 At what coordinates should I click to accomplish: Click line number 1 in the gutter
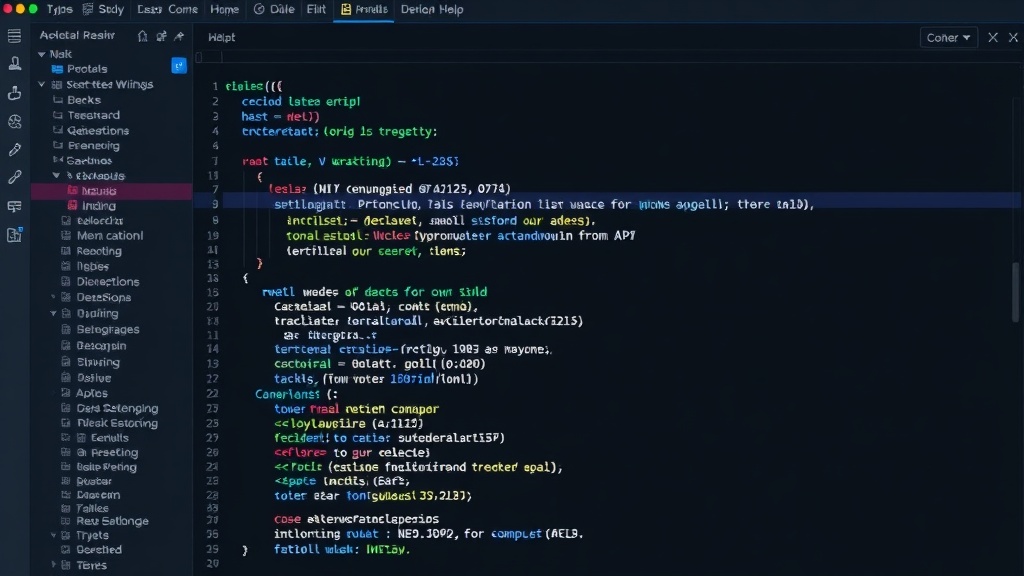point(214,86)
